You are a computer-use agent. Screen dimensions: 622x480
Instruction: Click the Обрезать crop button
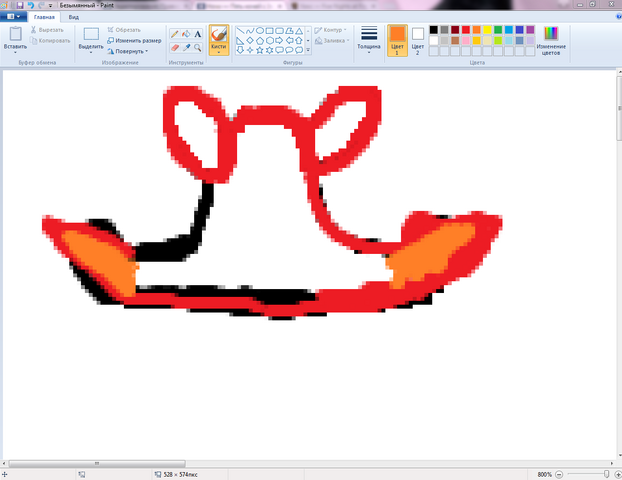(x=124, y=30)
